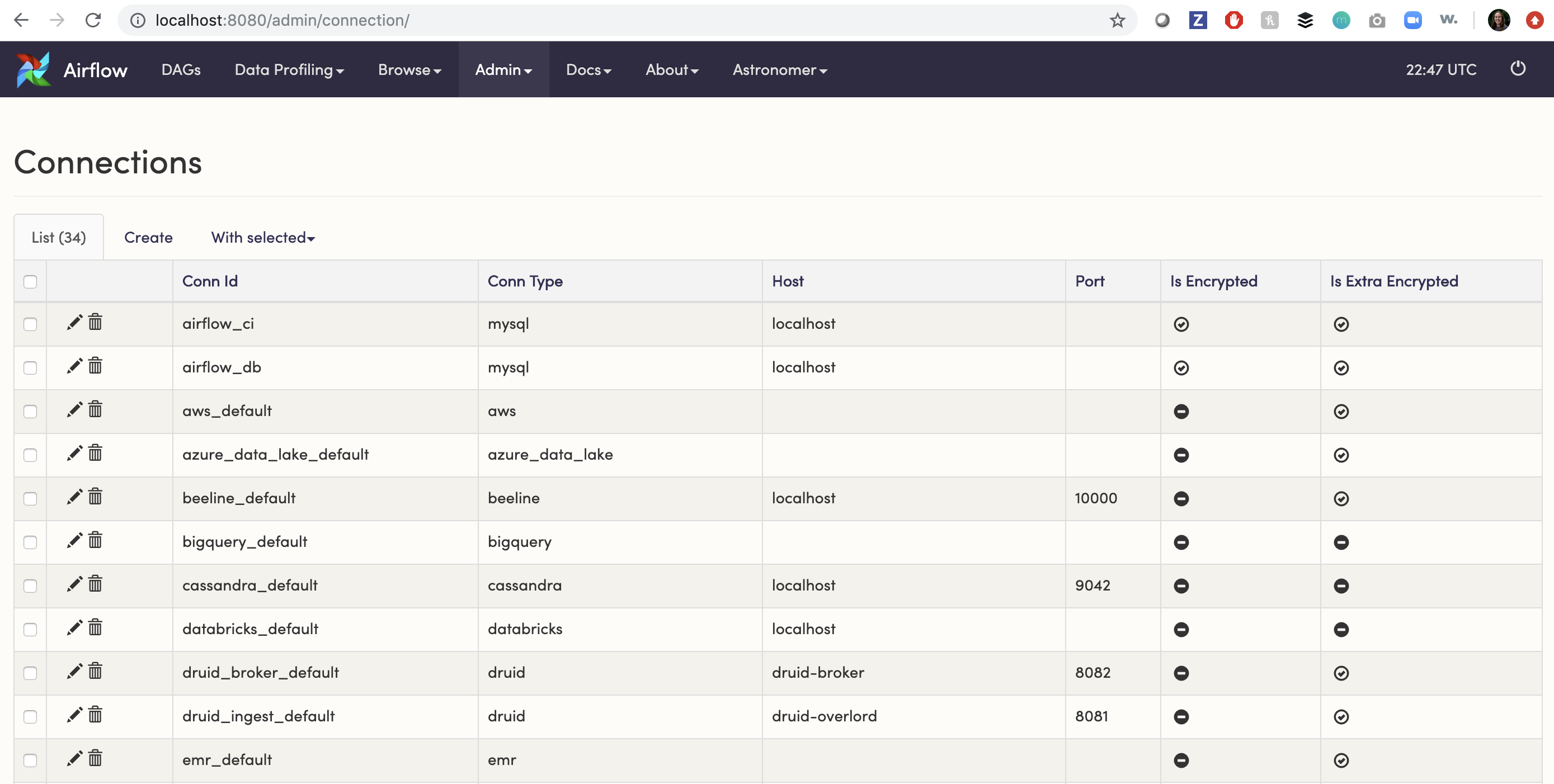Image resolution: width=1554 pixels, height=784 pixels.
Task: Edit the bigquery_default connection
Action: [74, 540]
